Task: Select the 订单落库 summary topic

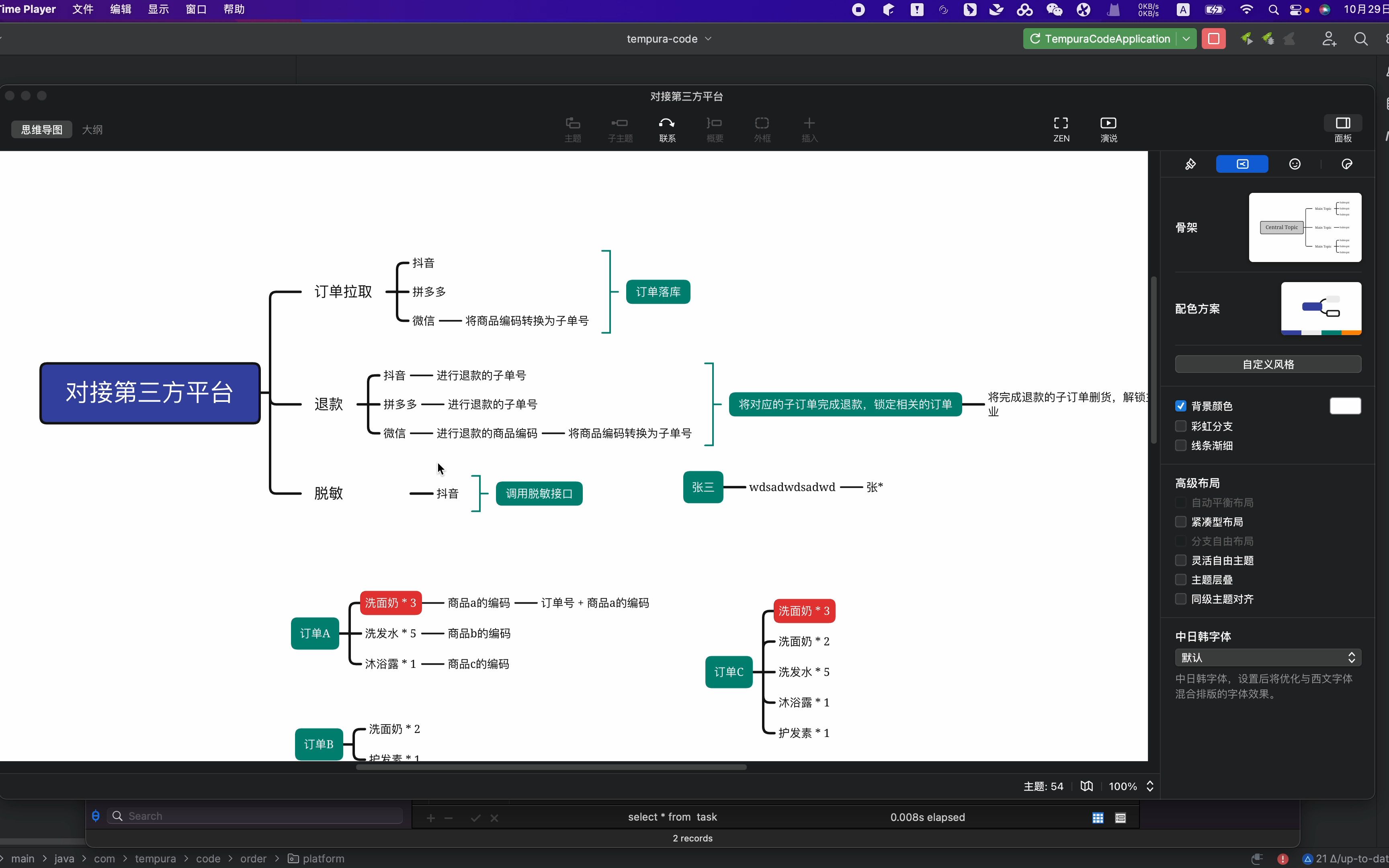Action: click(x=658, y=292)
